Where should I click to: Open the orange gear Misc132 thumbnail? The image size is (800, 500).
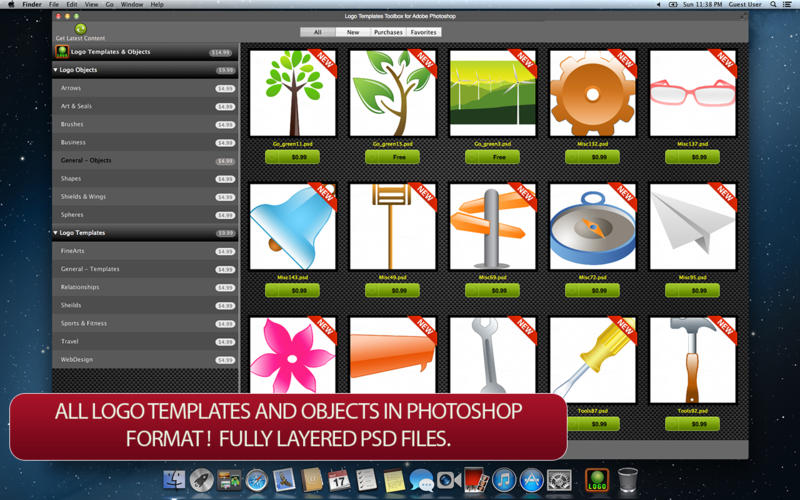pos(592,93)
